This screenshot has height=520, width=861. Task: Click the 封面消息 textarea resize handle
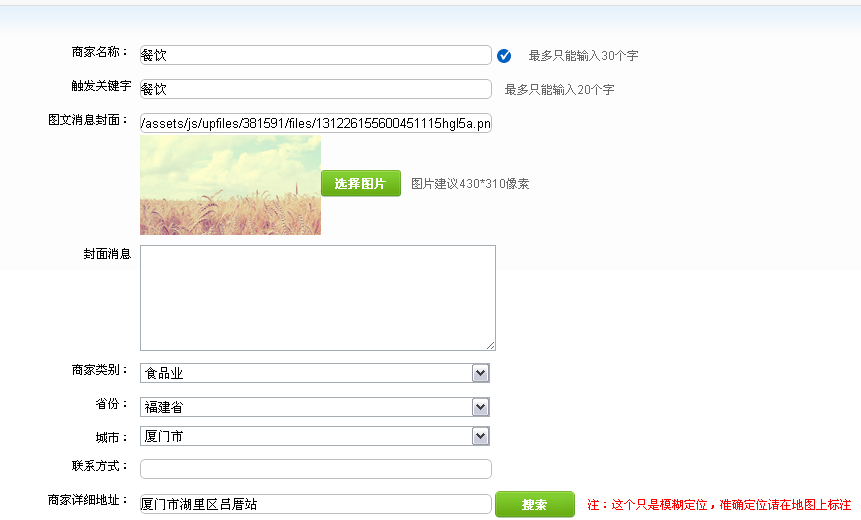tap(490, 345)
